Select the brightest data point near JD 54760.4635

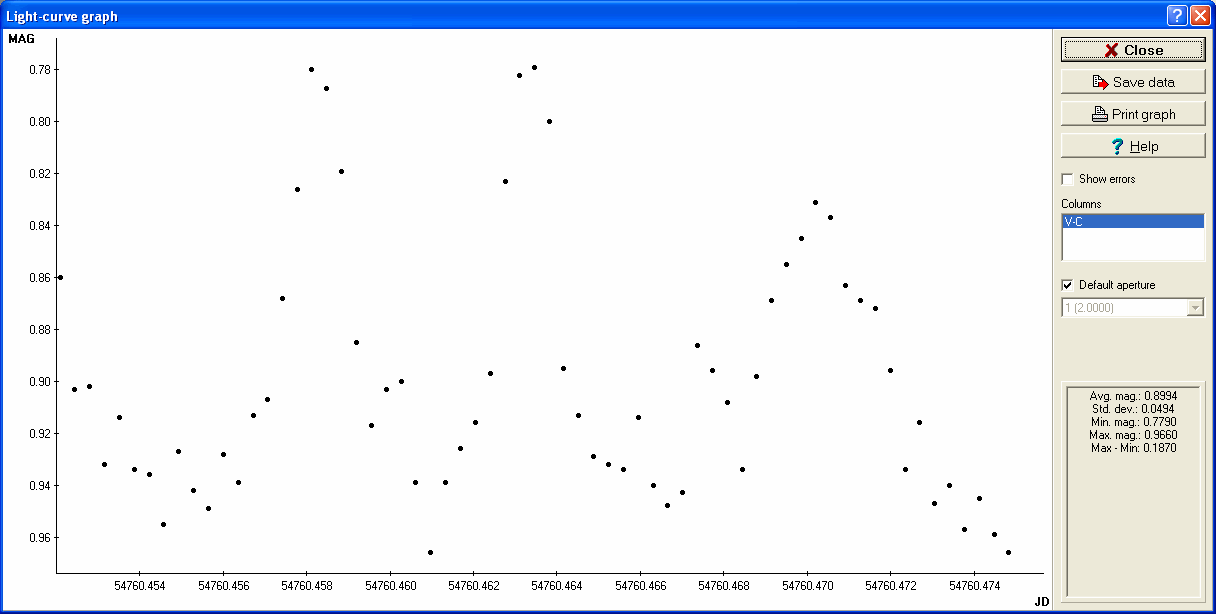(x=534, y=67)
